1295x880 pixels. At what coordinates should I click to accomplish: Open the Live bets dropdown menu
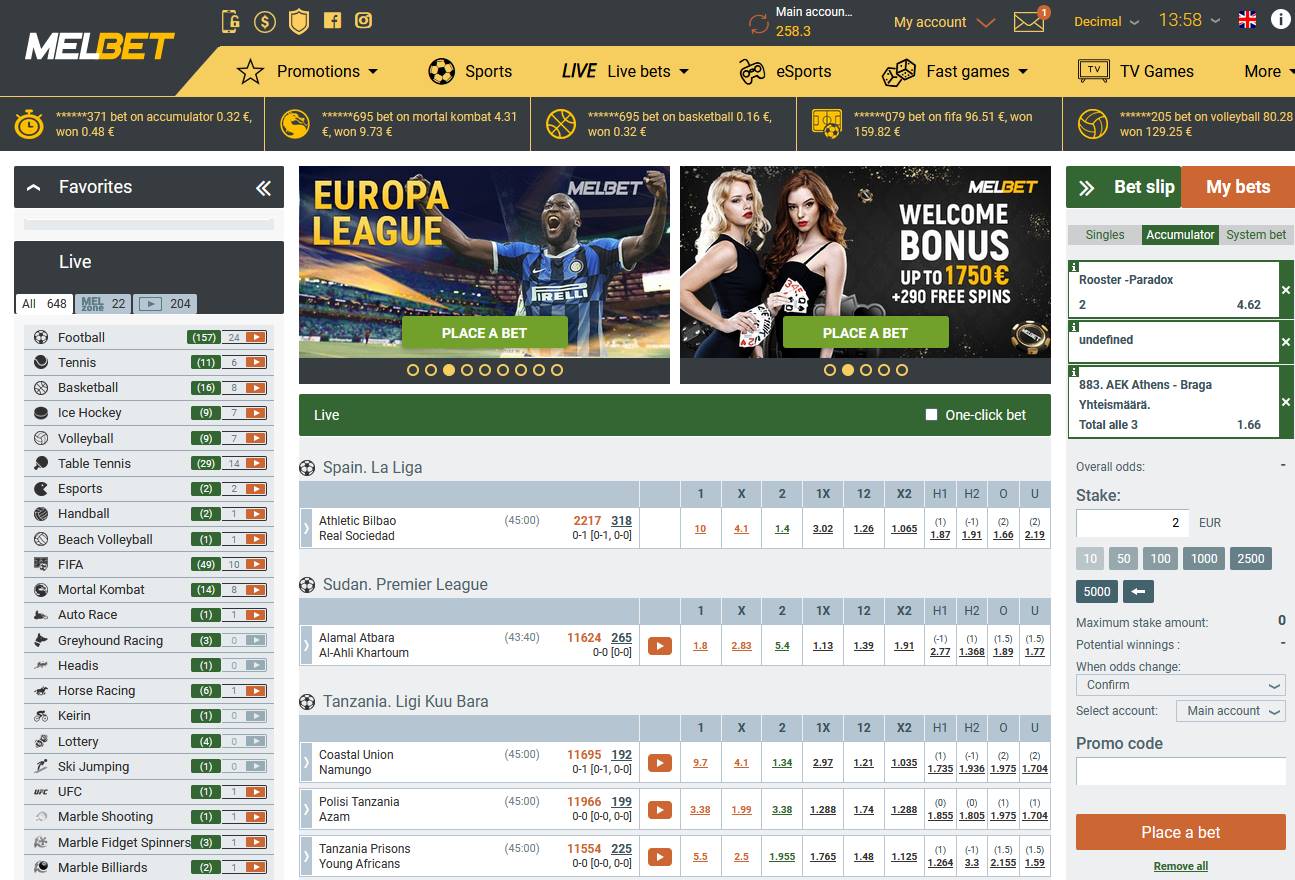tap(625, 71)
